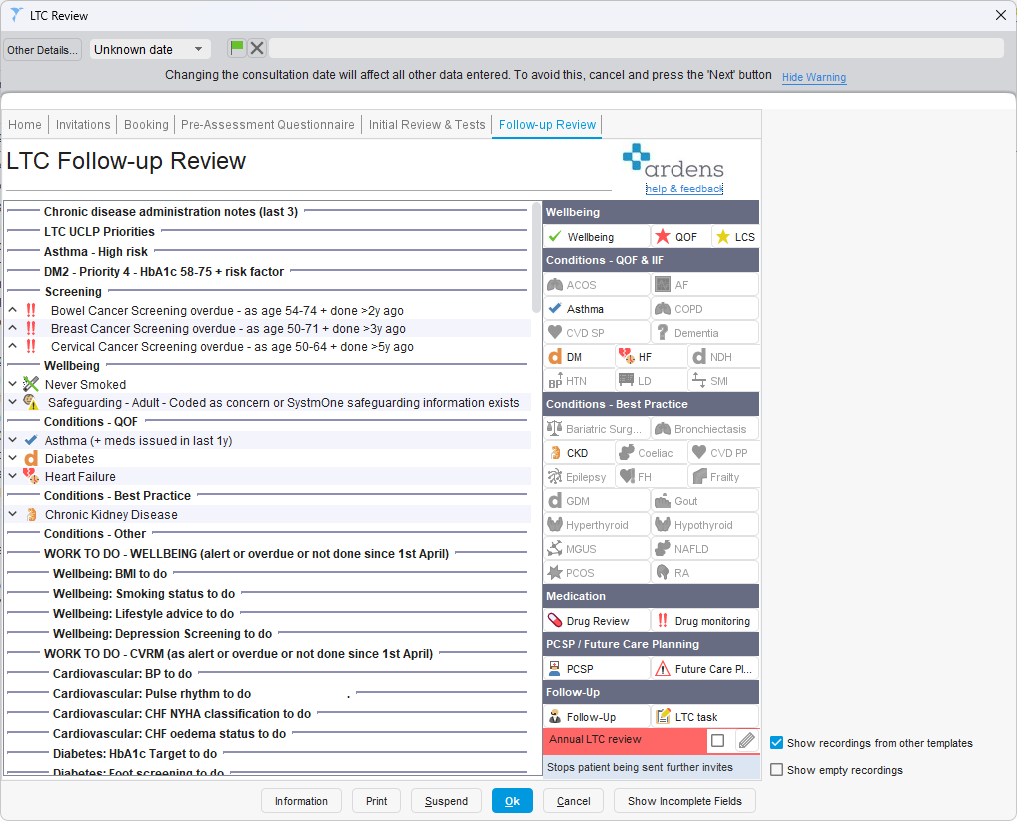This screenshot has height=821, width=1017.
Task: Open the Initial Review & Tests tab
Action: point(427,125)
